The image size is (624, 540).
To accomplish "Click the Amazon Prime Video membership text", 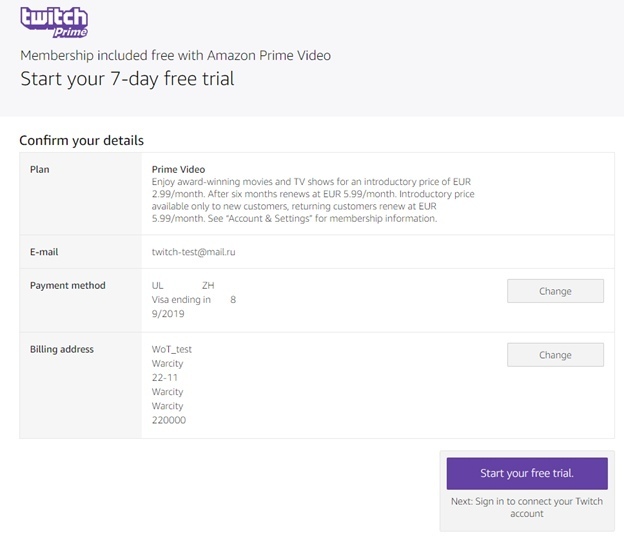I will pyautogui.click(x=175, y=55).
